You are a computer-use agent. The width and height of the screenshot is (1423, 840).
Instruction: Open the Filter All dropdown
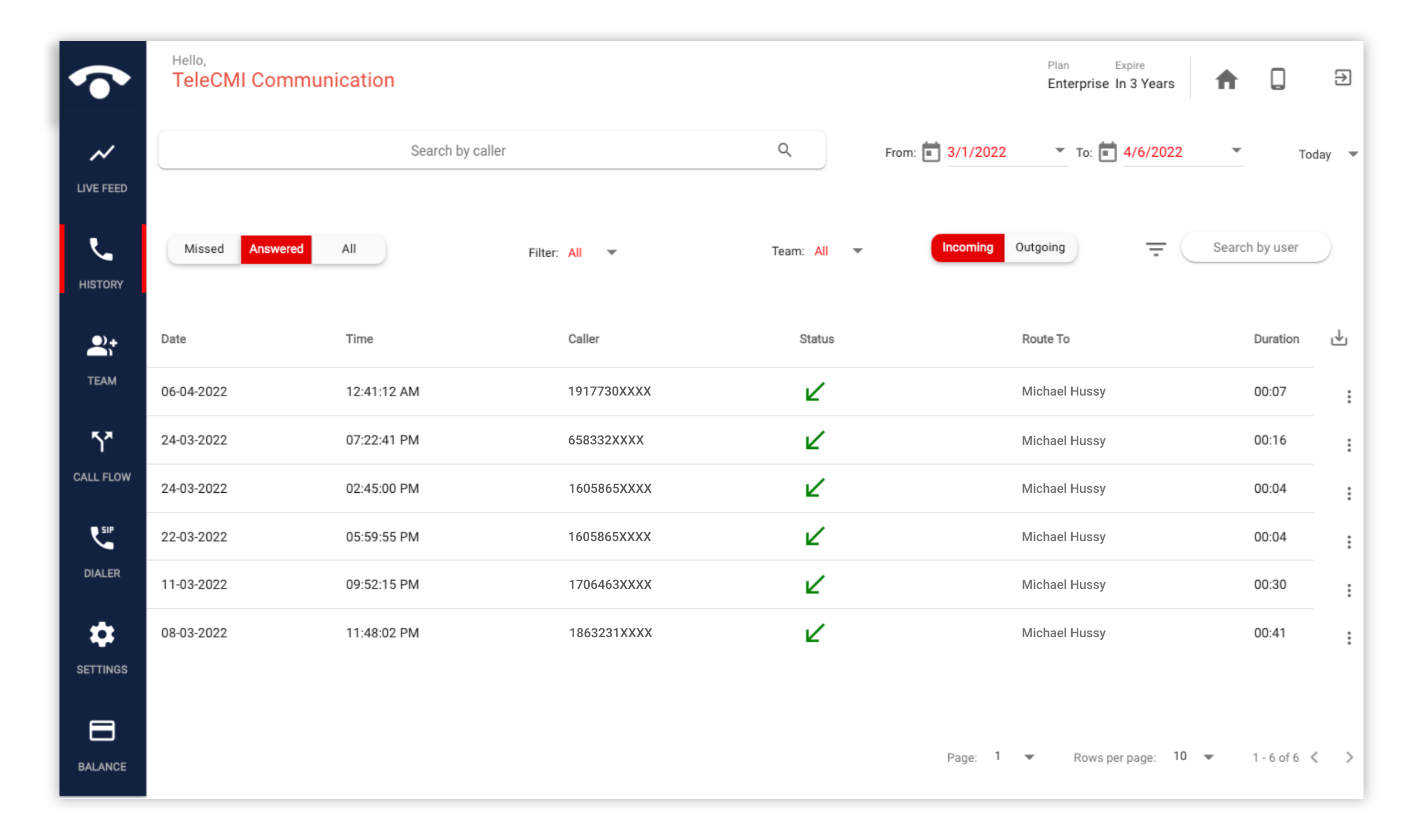(593, 252)
